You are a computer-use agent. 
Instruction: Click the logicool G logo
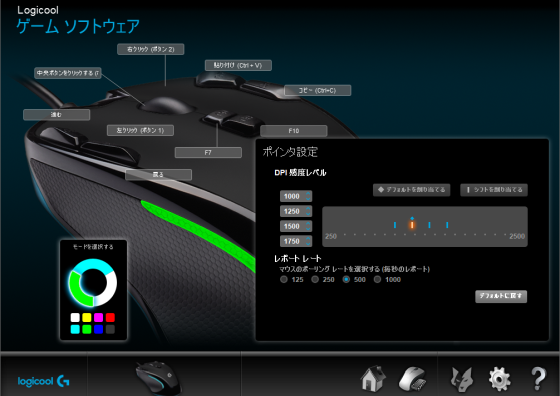(44, 381)
